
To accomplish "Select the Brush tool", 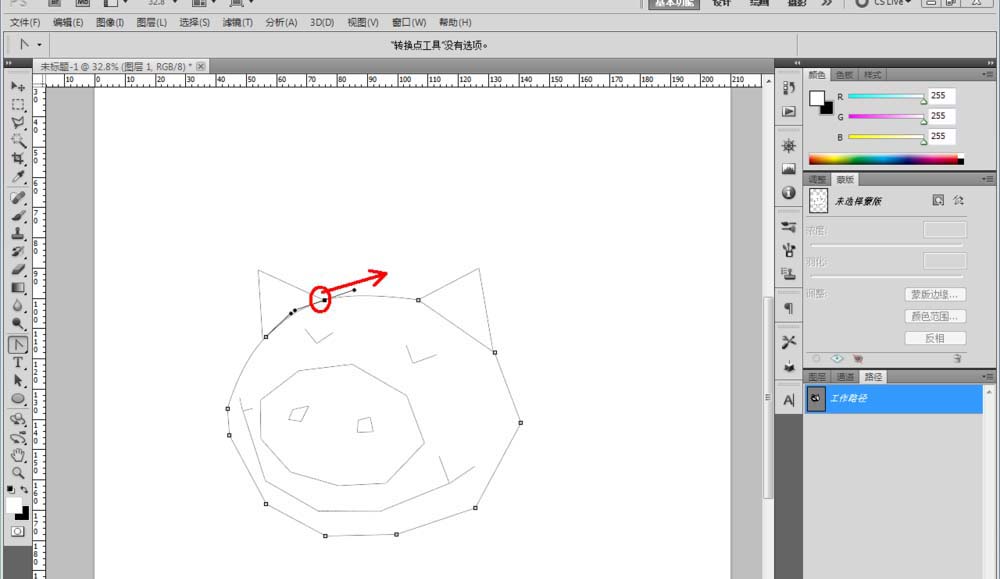I will [x=18, y=216].
